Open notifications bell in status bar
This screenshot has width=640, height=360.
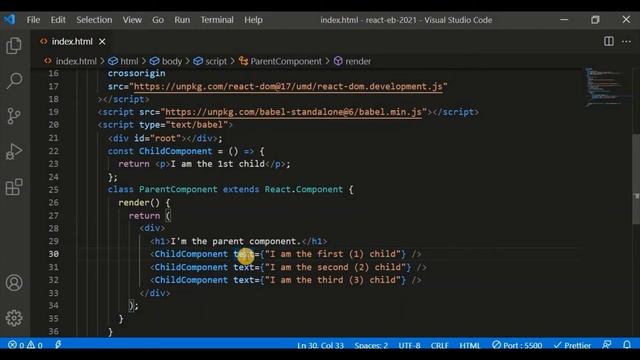coord(627,345)
